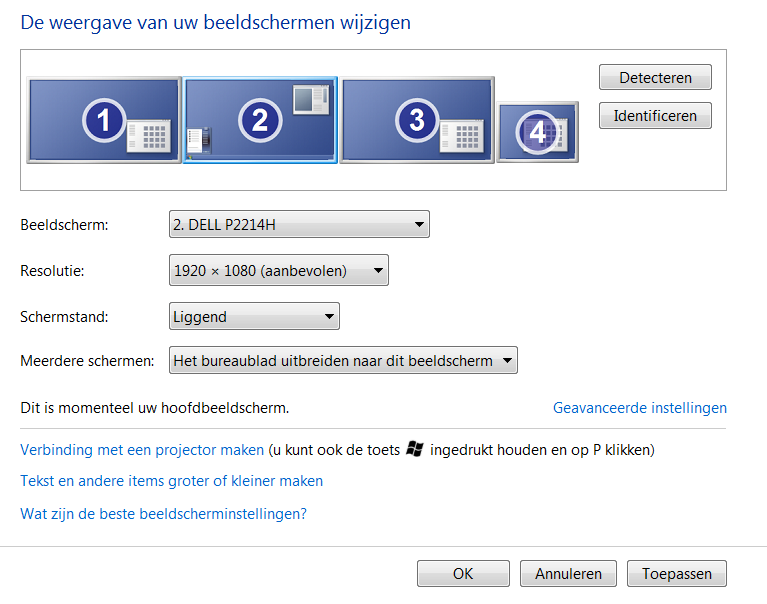Open Tekst en andere items groter link
Viewport: 767px width, 604px height.
click(171, 481)
